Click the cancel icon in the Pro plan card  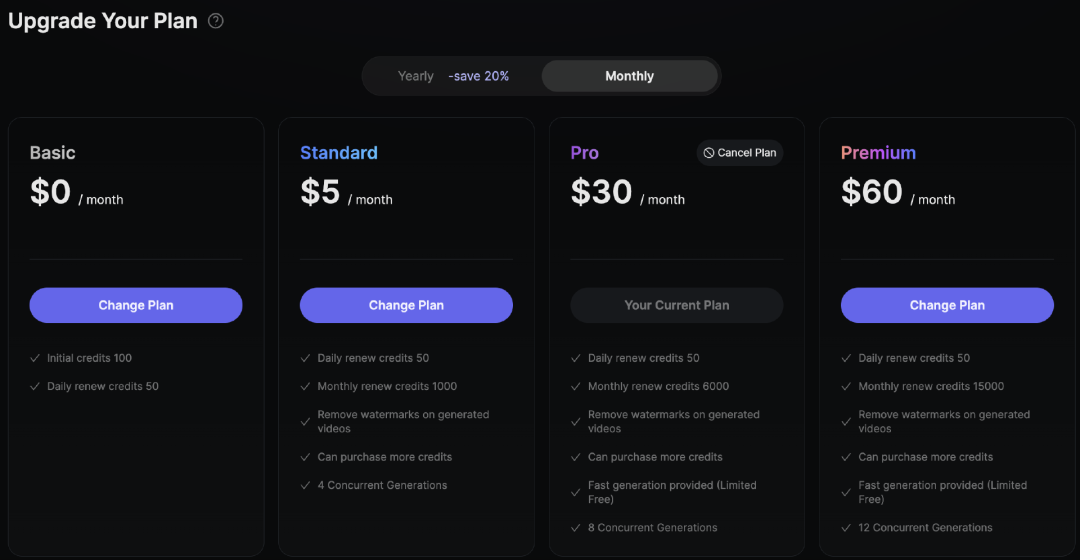708,153
